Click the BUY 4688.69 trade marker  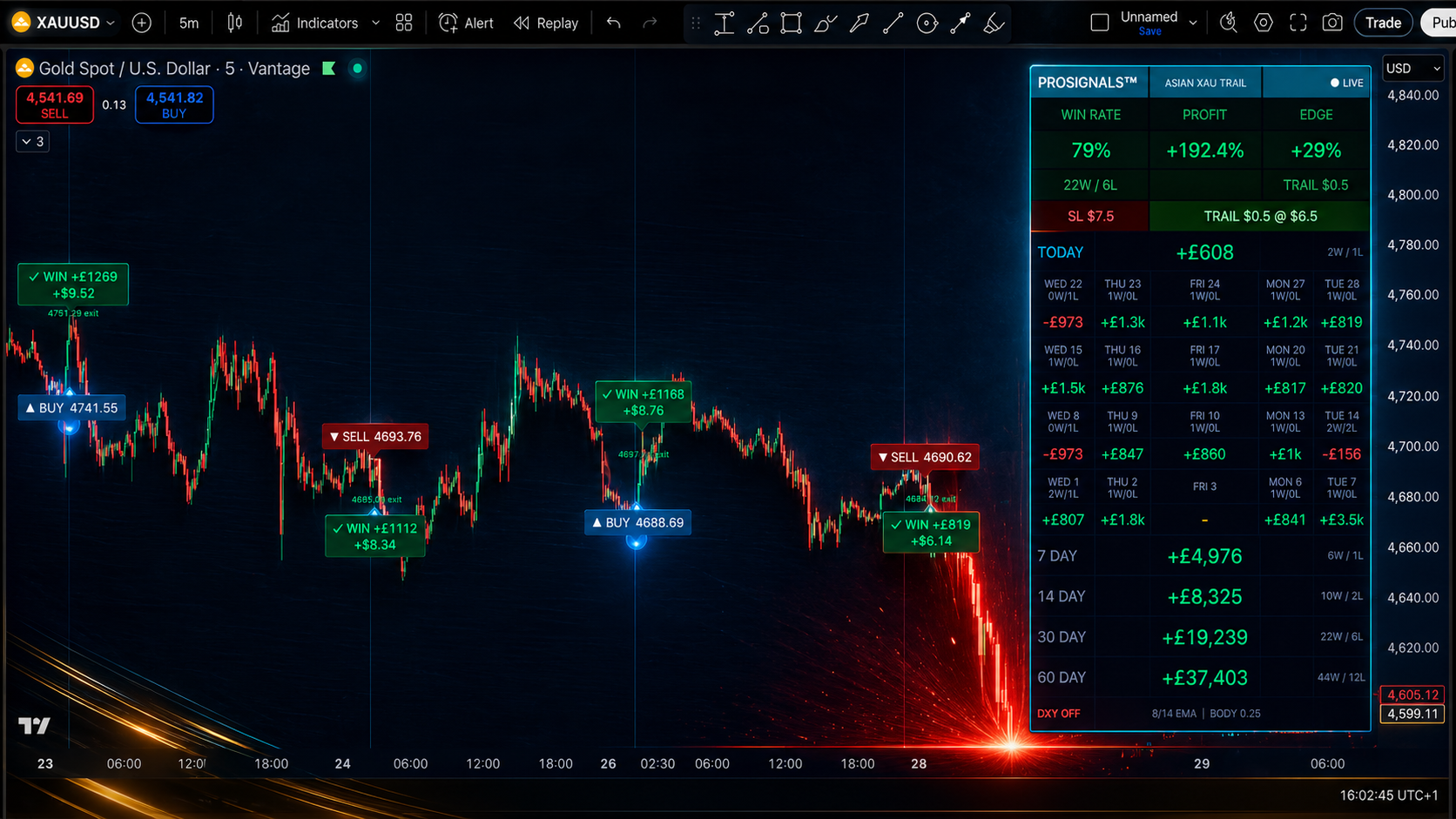point(638,522)
